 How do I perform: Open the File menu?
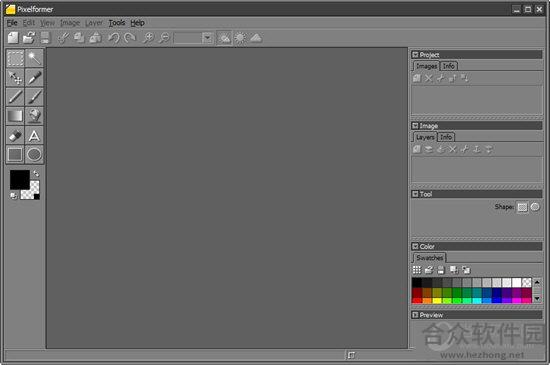[12, 23]
